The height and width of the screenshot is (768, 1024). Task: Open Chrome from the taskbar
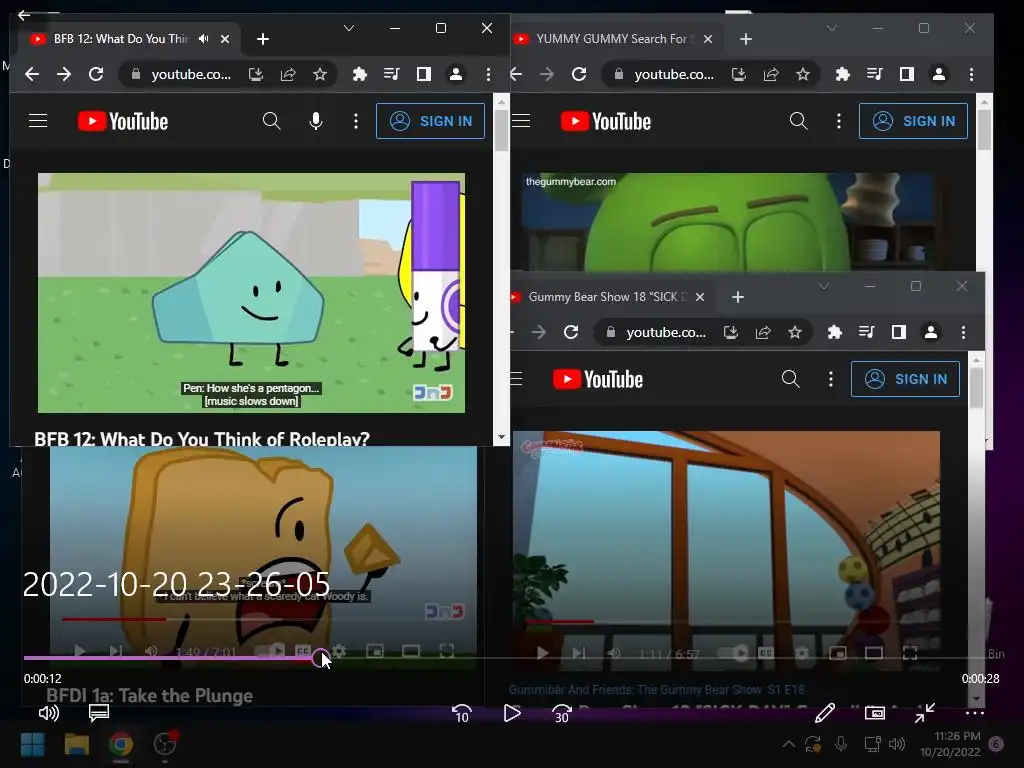pyautogui.click(x=121, y=744)
